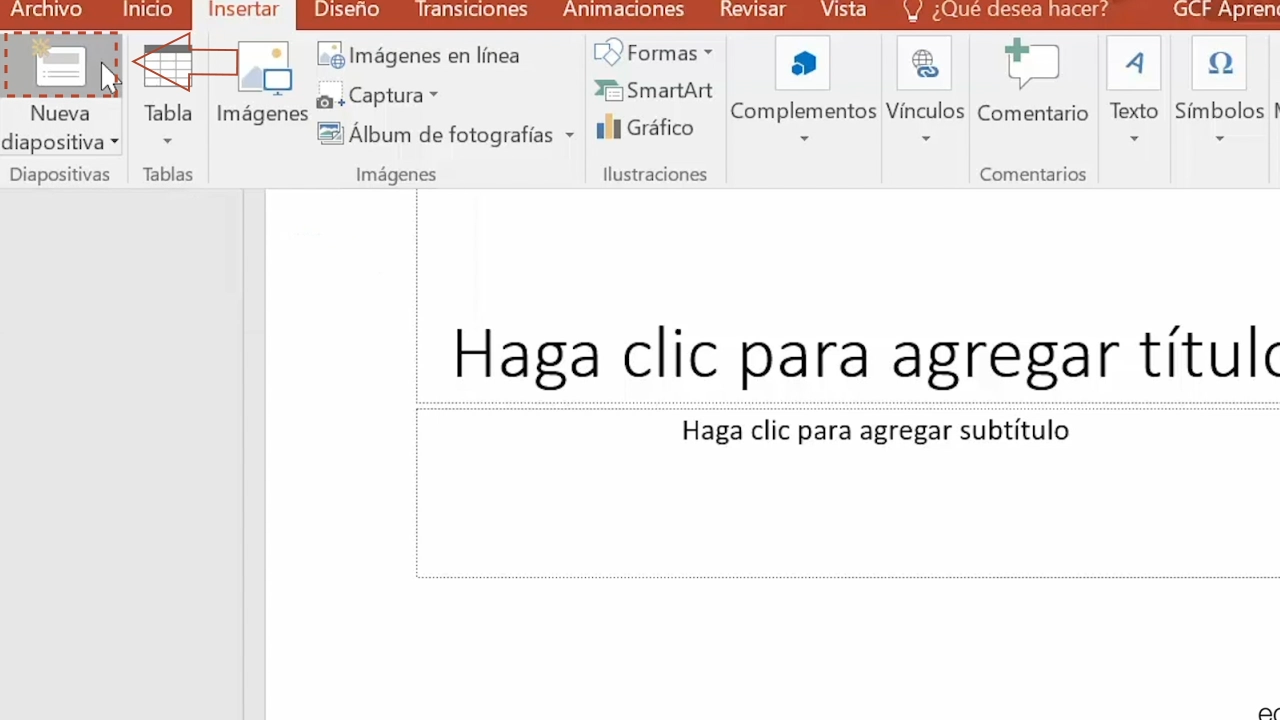The image size is (1280, 720).
Task: Click the Imágenes en línea icon
Action: coord(331,55)
